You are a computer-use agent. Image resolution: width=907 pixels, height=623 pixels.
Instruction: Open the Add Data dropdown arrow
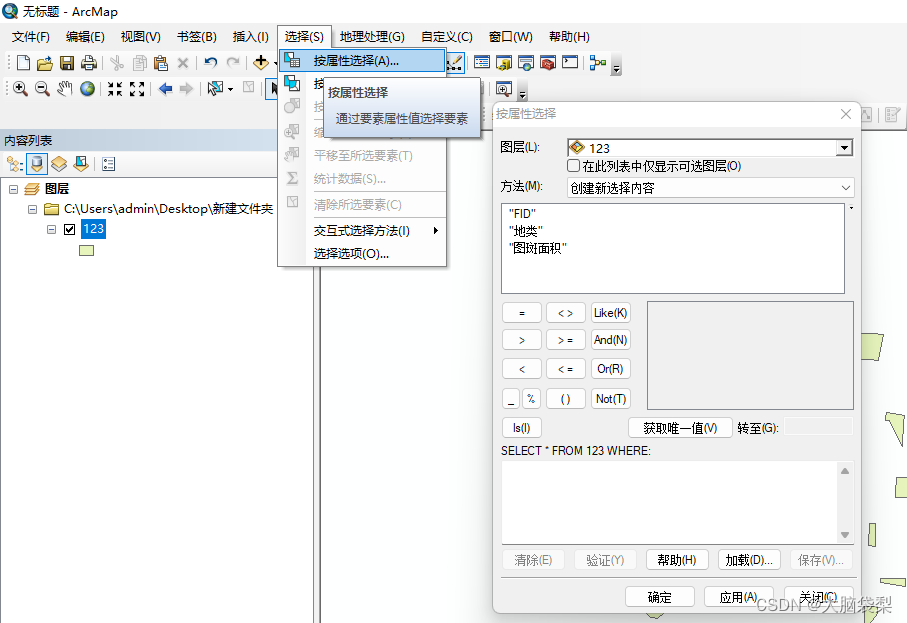point(274,63)
